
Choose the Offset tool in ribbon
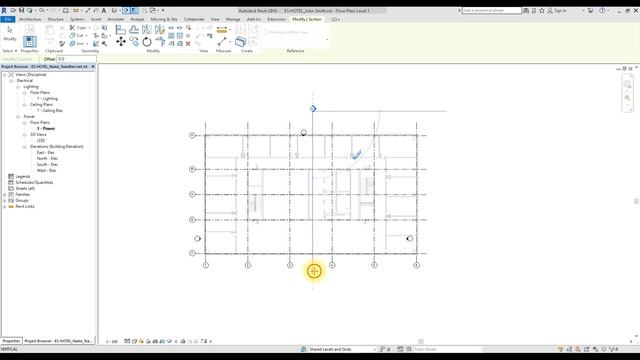click(133, 29)
